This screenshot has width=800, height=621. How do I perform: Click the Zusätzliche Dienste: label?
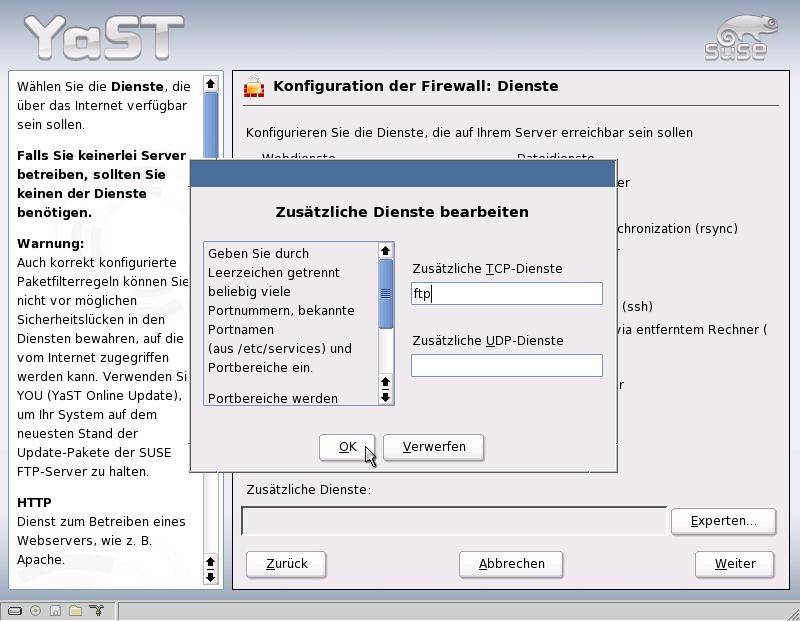pos(309,490)
